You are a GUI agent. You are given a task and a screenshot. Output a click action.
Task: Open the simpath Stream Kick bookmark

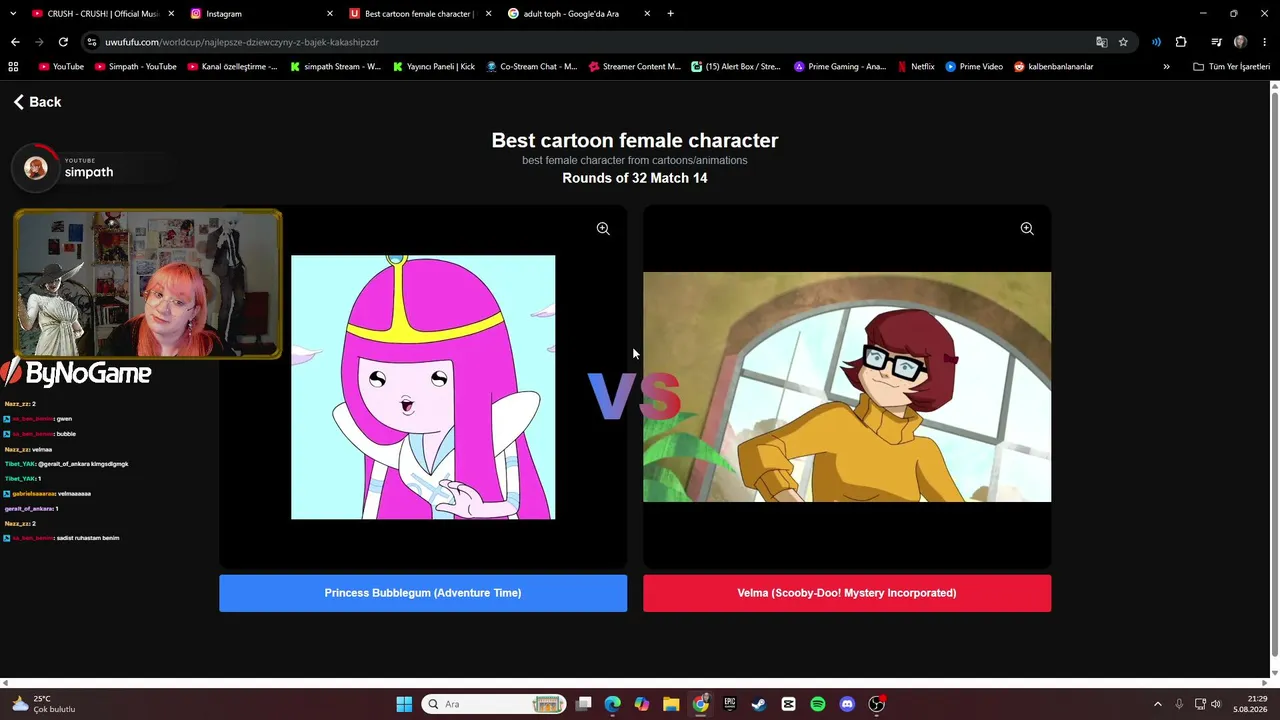pyautogui.click(x=336, y=67)
